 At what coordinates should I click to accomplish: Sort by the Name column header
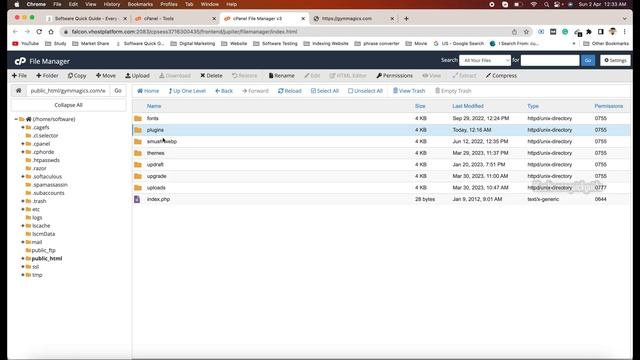[x=154, y=106]
